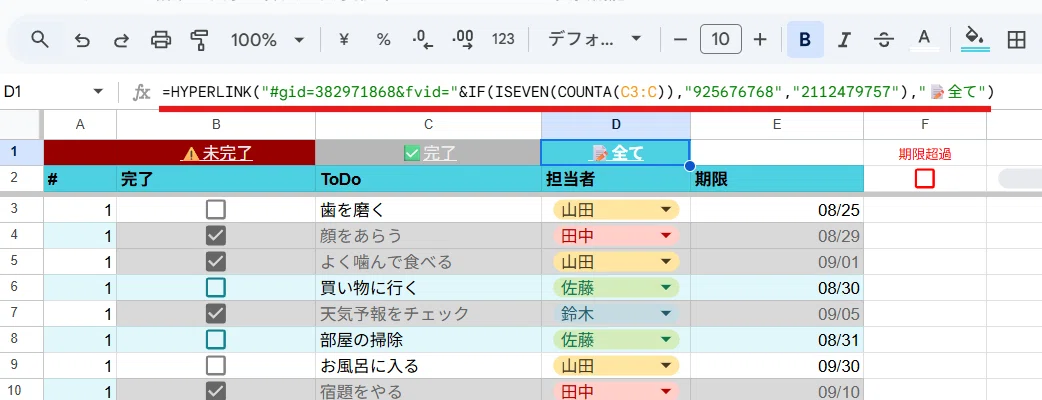
Task: Select the 部屋の掃除 task cell
Action: pos(428,340)
